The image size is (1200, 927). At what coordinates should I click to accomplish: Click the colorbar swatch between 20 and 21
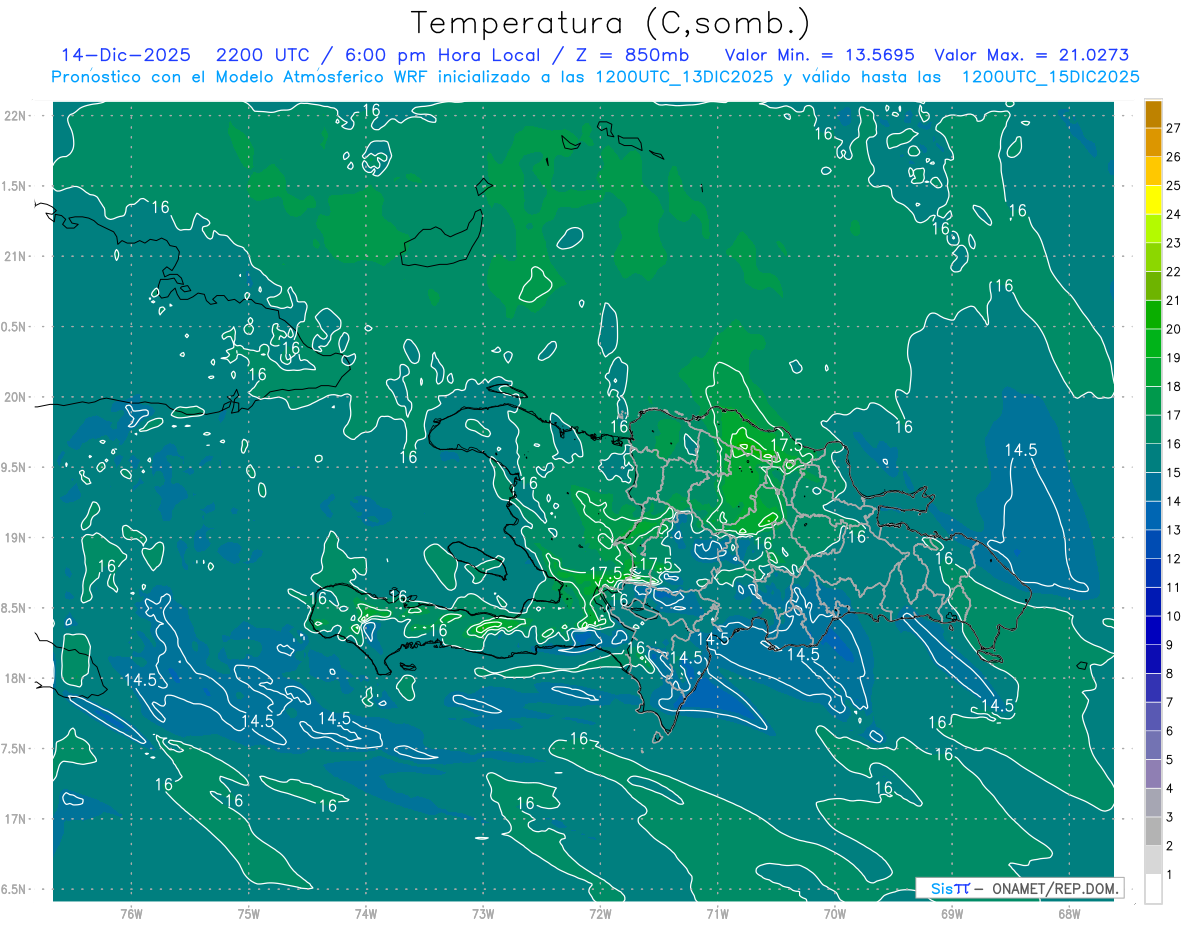tap(1153, 316)
